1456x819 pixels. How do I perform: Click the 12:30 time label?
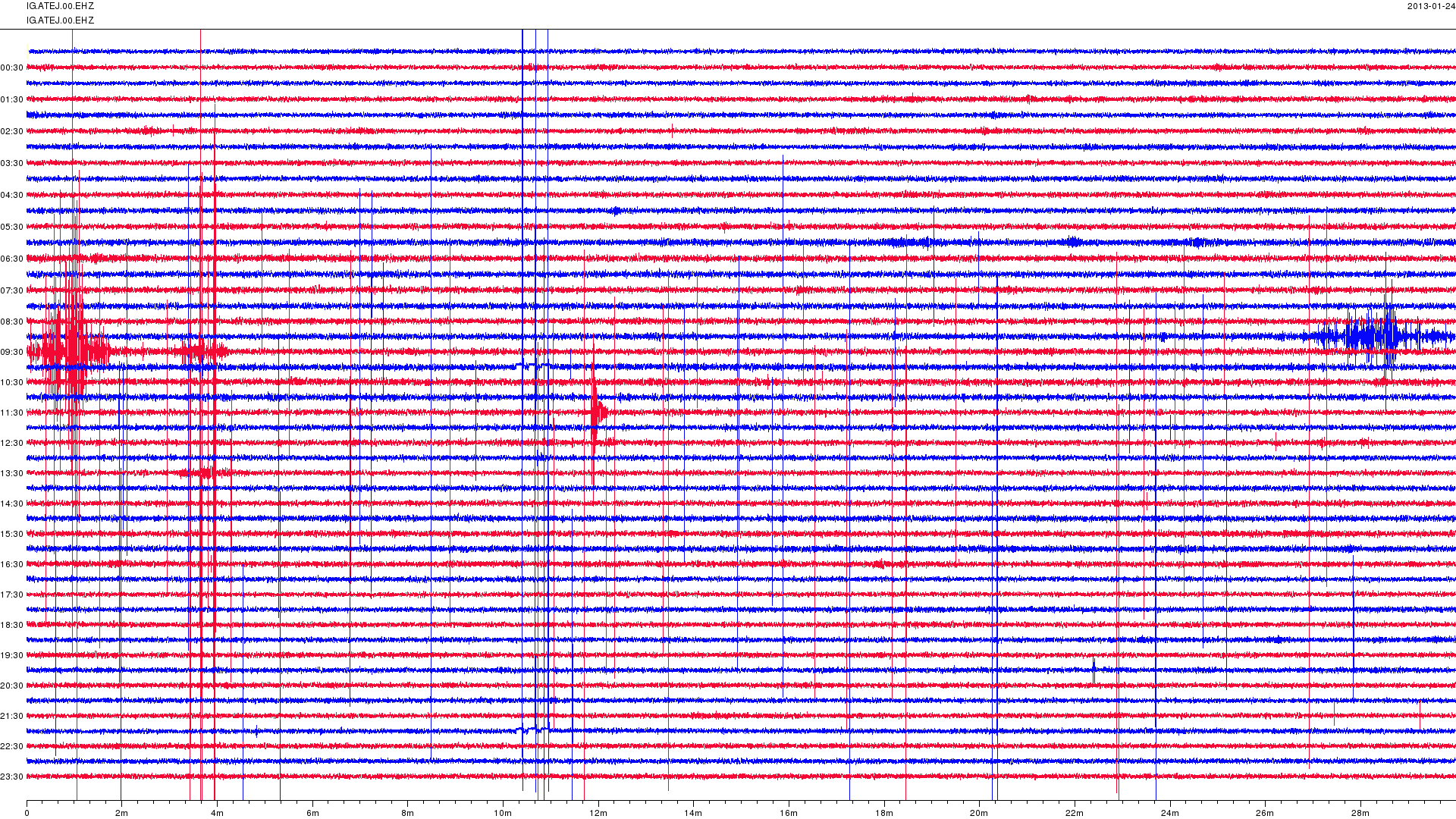11,444
